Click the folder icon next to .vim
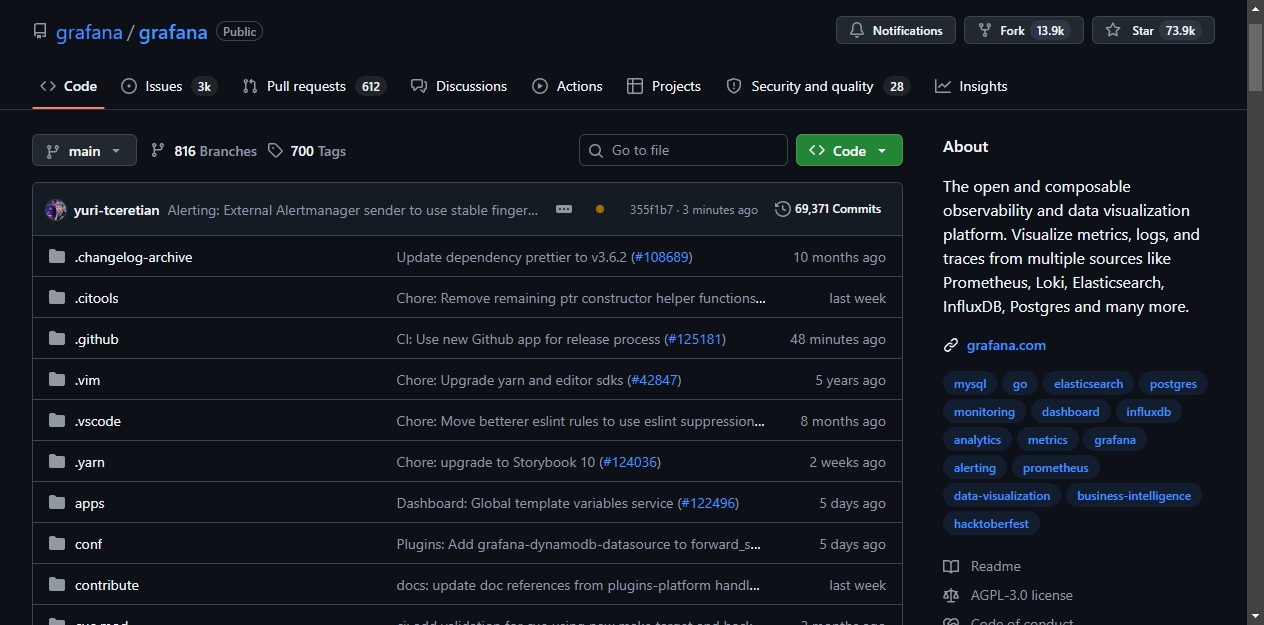 (x=57, y=380)
